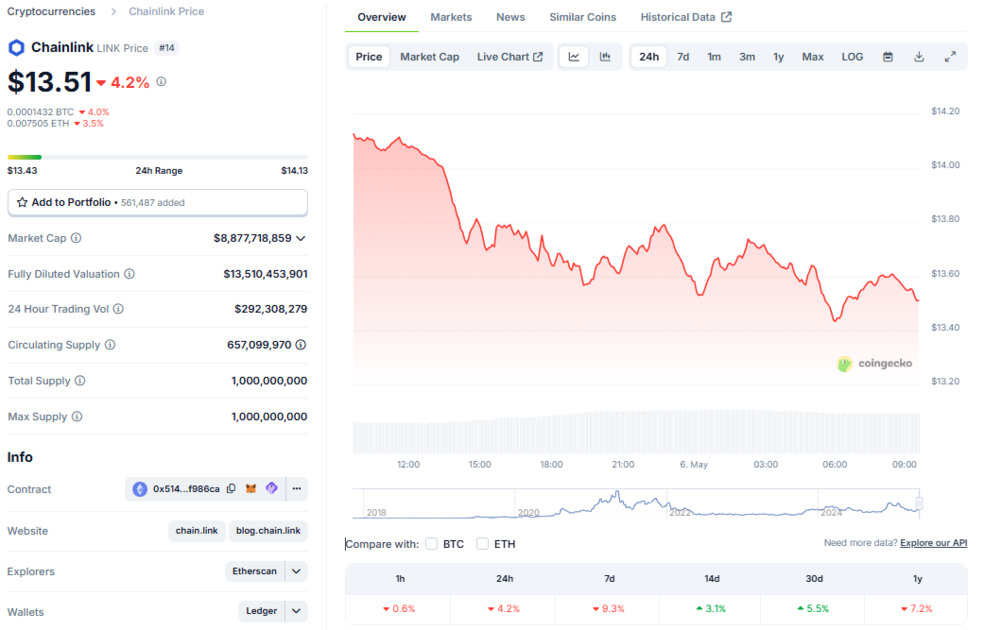Click the Ethereum icon in contract field
Image resolution: width=984 pixels, height=630 pixels.
click(x=139, y=489)
